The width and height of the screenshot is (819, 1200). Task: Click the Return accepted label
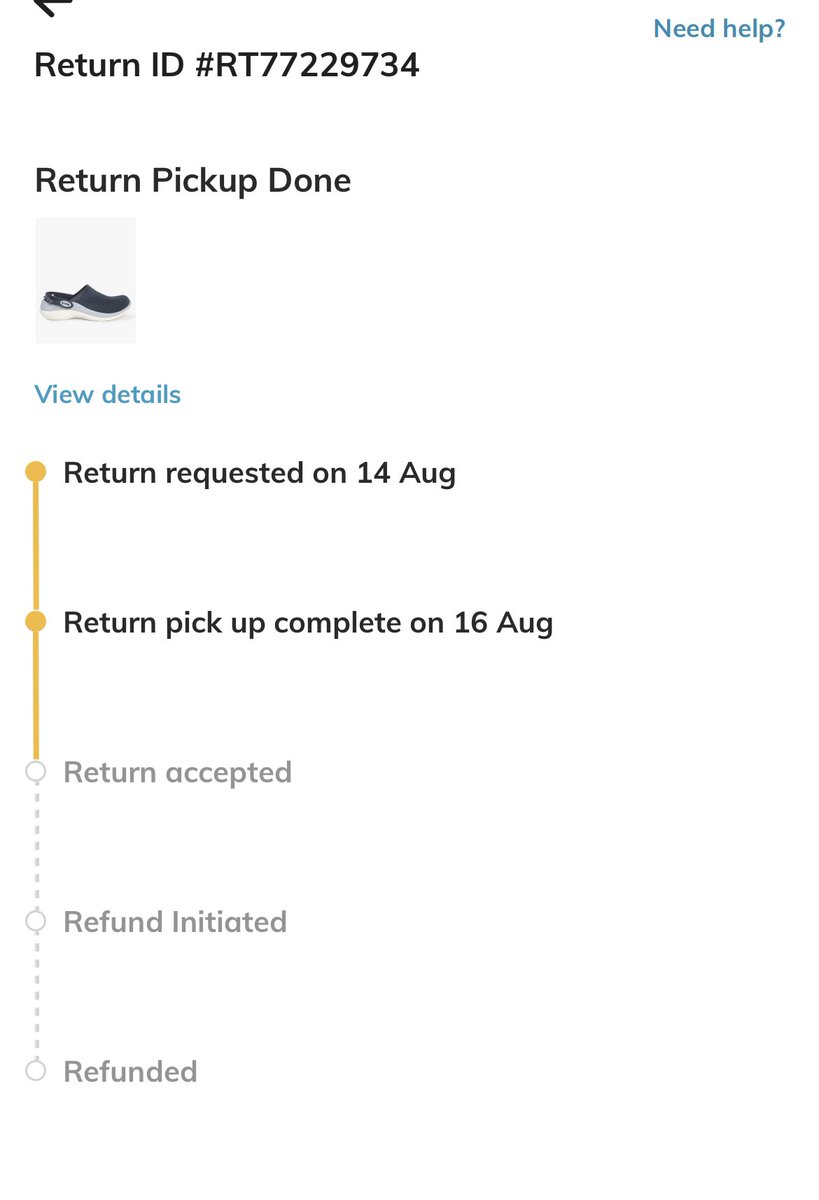tap(178, 772)
